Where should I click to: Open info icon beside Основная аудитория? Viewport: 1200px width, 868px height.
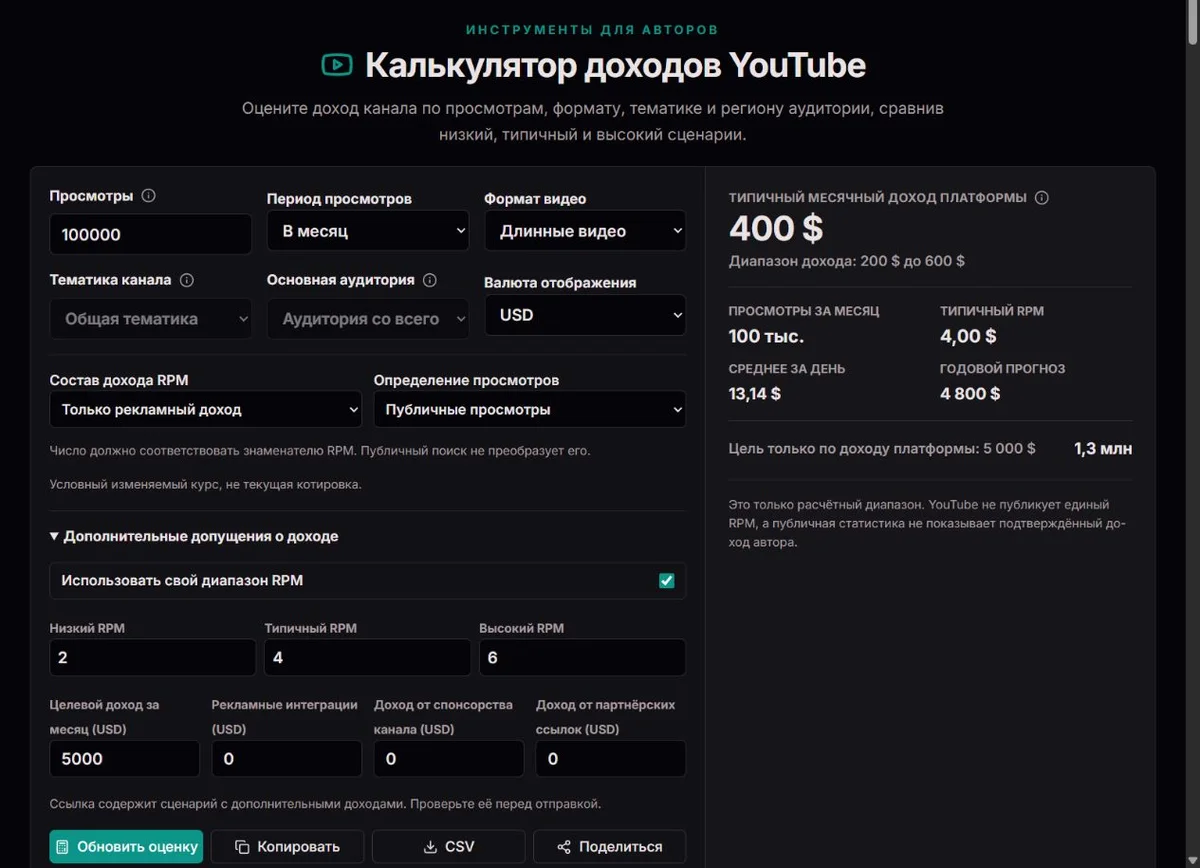(x=430, y=280)
